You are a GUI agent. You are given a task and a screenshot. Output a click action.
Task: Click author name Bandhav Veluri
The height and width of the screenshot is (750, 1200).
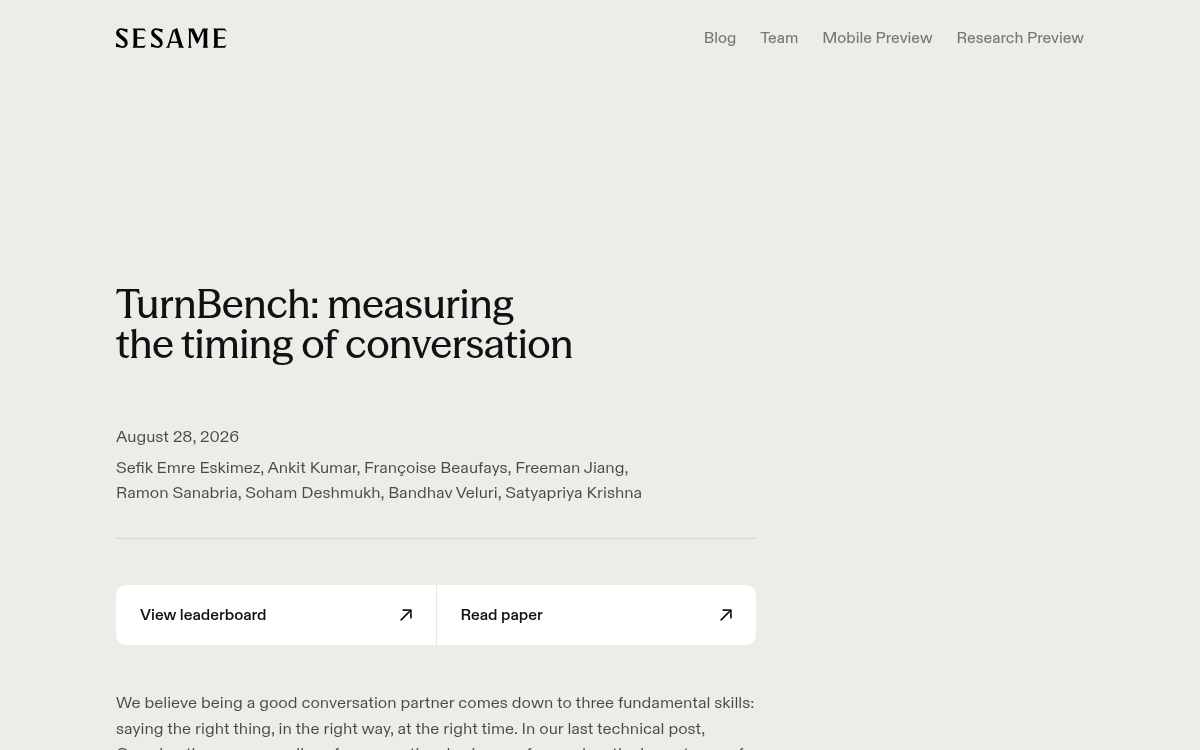443,493
